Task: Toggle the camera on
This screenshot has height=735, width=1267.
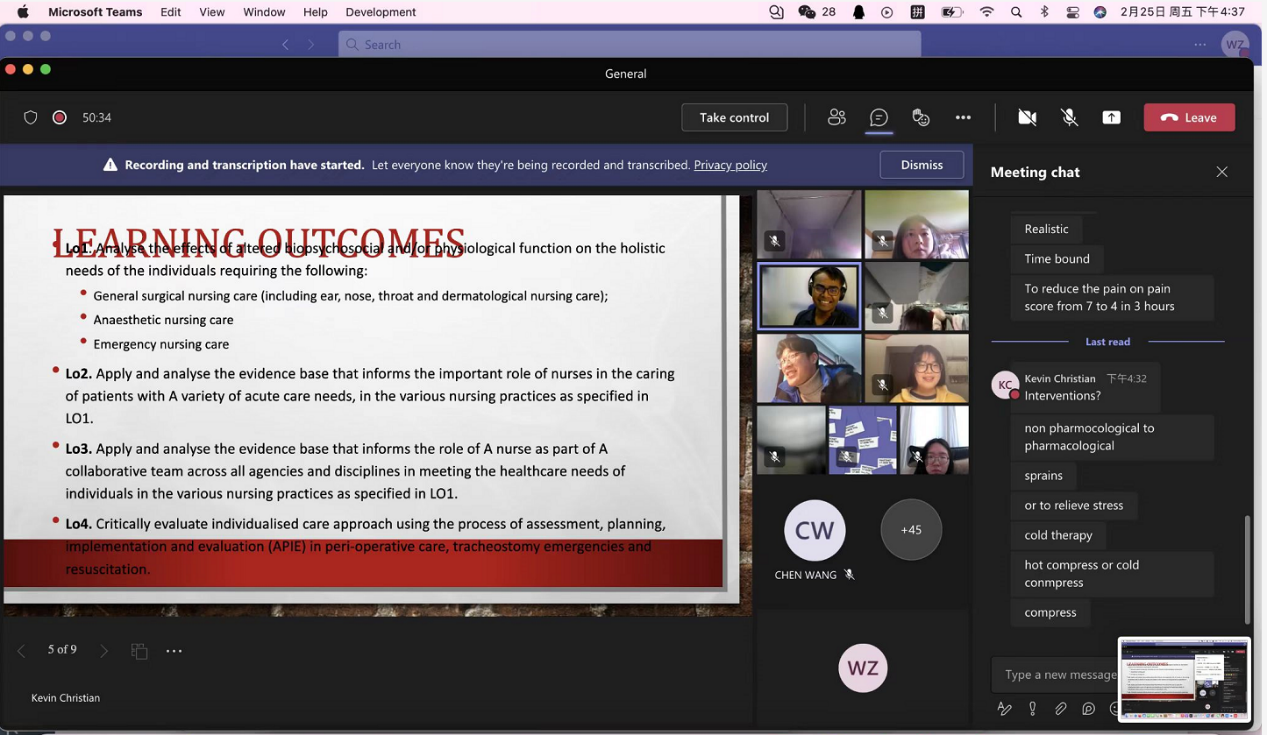Action: pos(1027,117)
